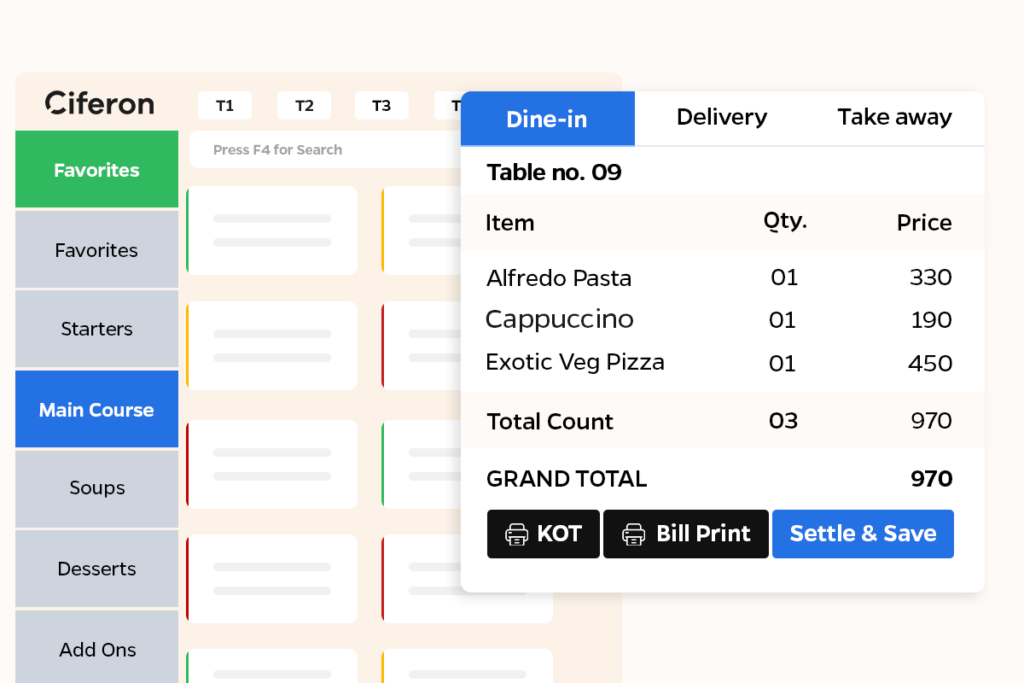Click the Bill Print button label
Image resolution: width=1024 pixels, height=683 pixels.
[703, 534]
